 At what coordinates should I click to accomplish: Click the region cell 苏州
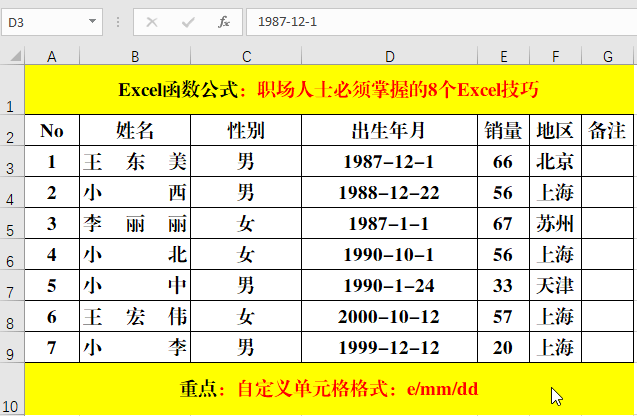point(556,223)
